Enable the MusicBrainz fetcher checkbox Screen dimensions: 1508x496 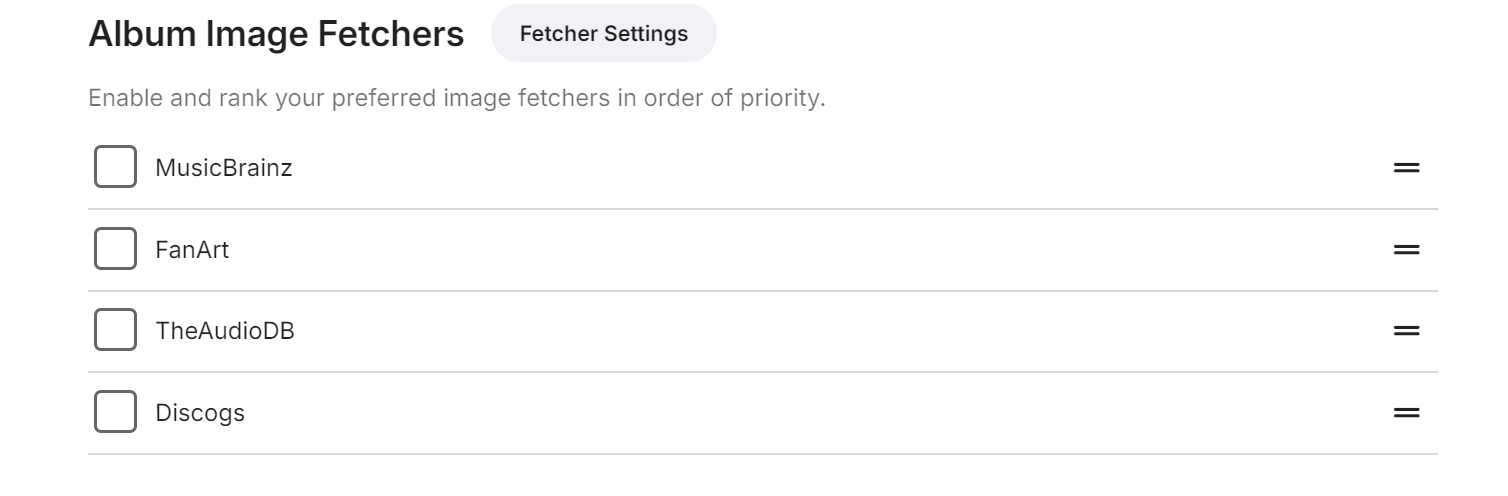click(x=115, y=167)
